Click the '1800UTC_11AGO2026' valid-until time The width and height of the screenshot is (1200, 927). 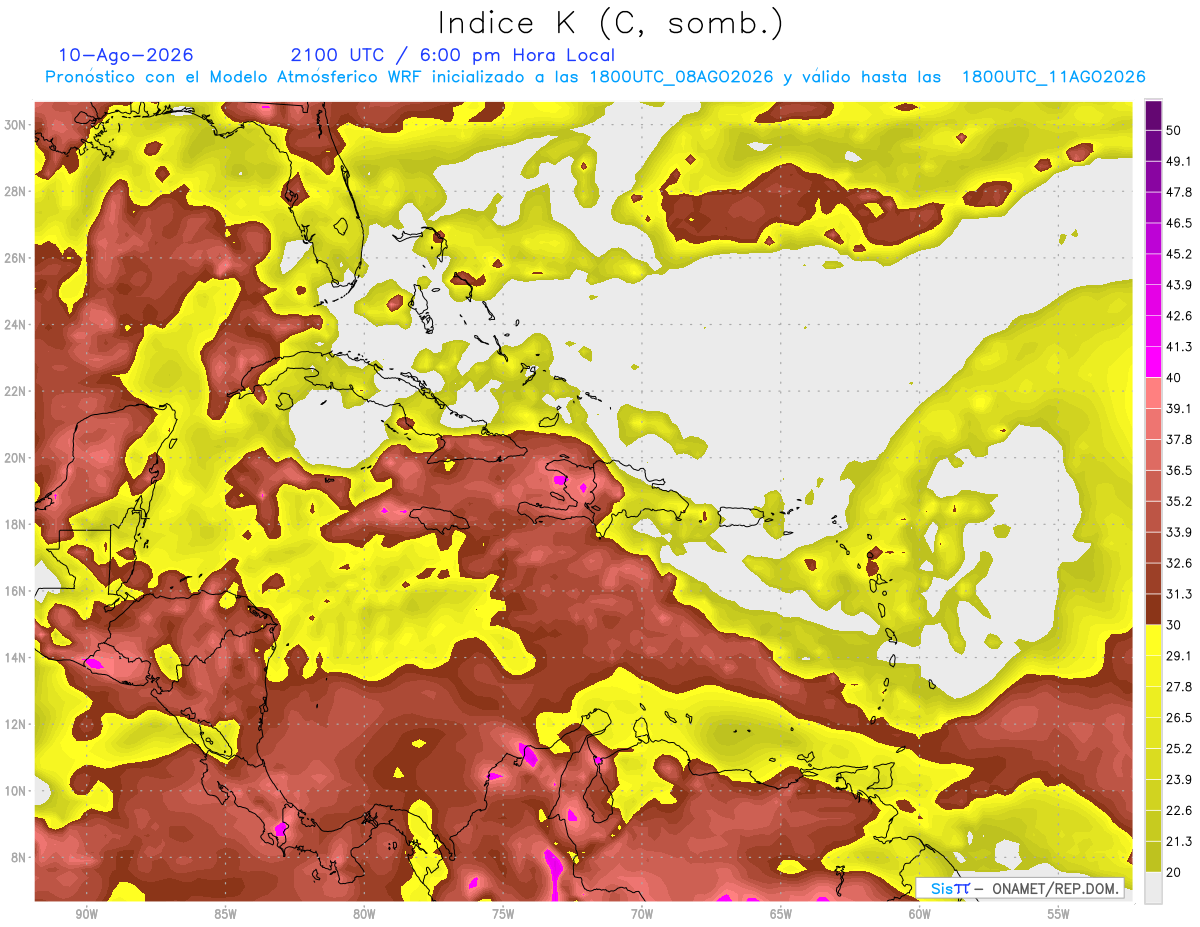(1053, 77)
